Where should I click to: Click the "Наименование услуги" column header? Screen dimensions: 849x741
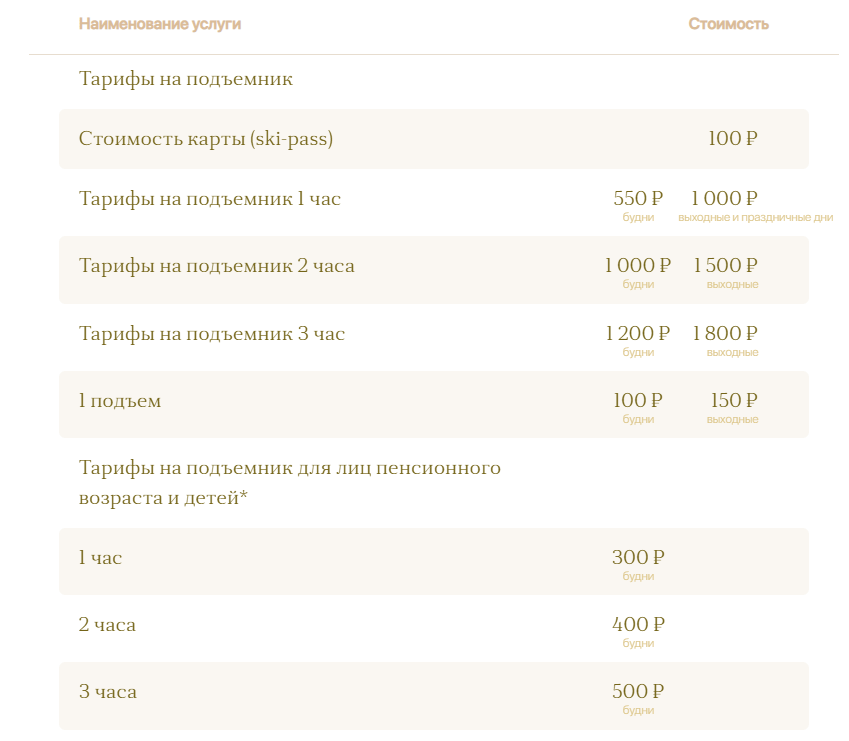160,24
